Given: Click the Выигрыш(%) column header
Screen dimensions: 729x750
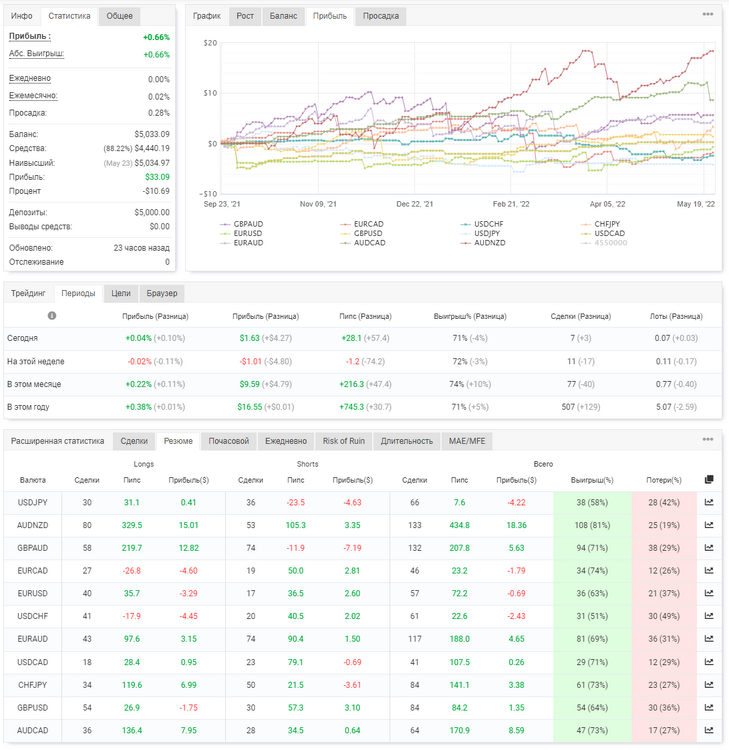Looking at the screenshot, I should [592, 480].
